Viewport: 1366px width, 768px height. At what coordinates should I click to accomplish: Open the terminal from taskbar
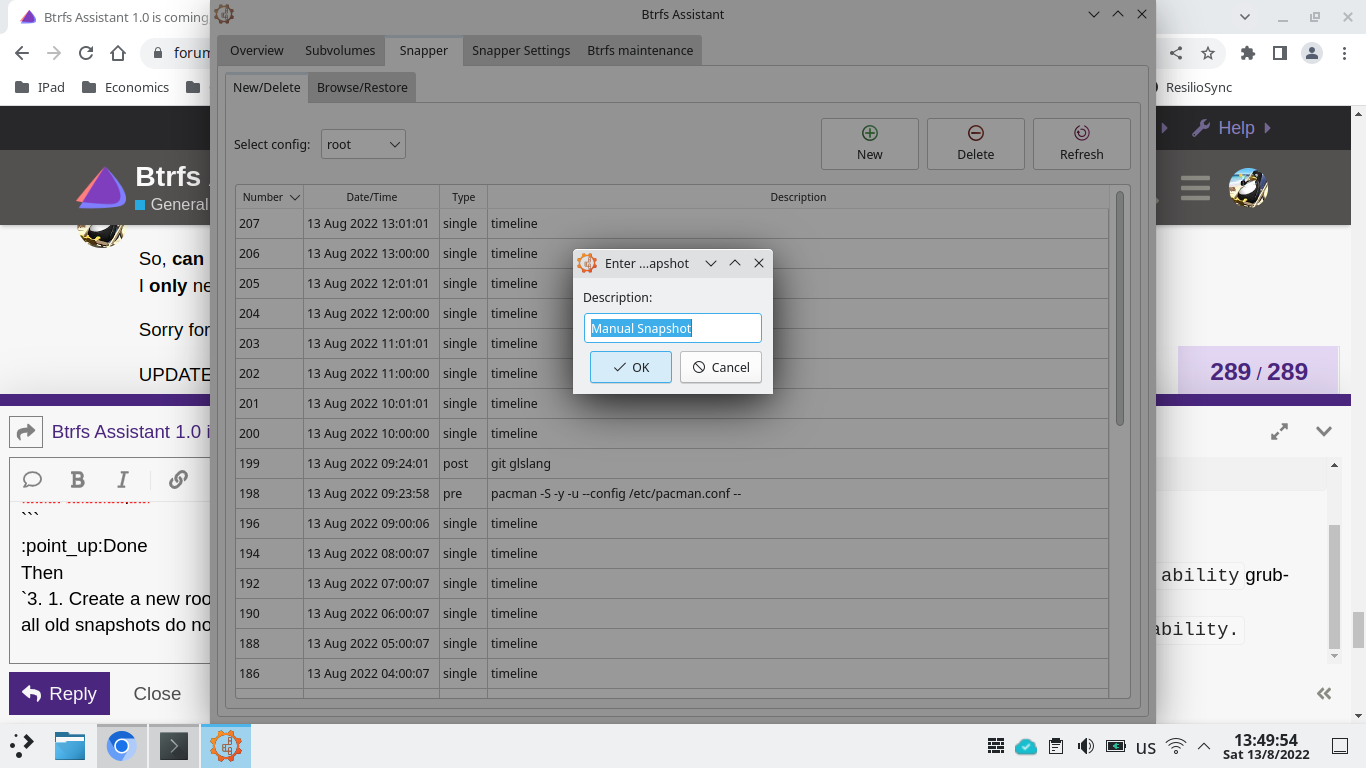point(174,746)
